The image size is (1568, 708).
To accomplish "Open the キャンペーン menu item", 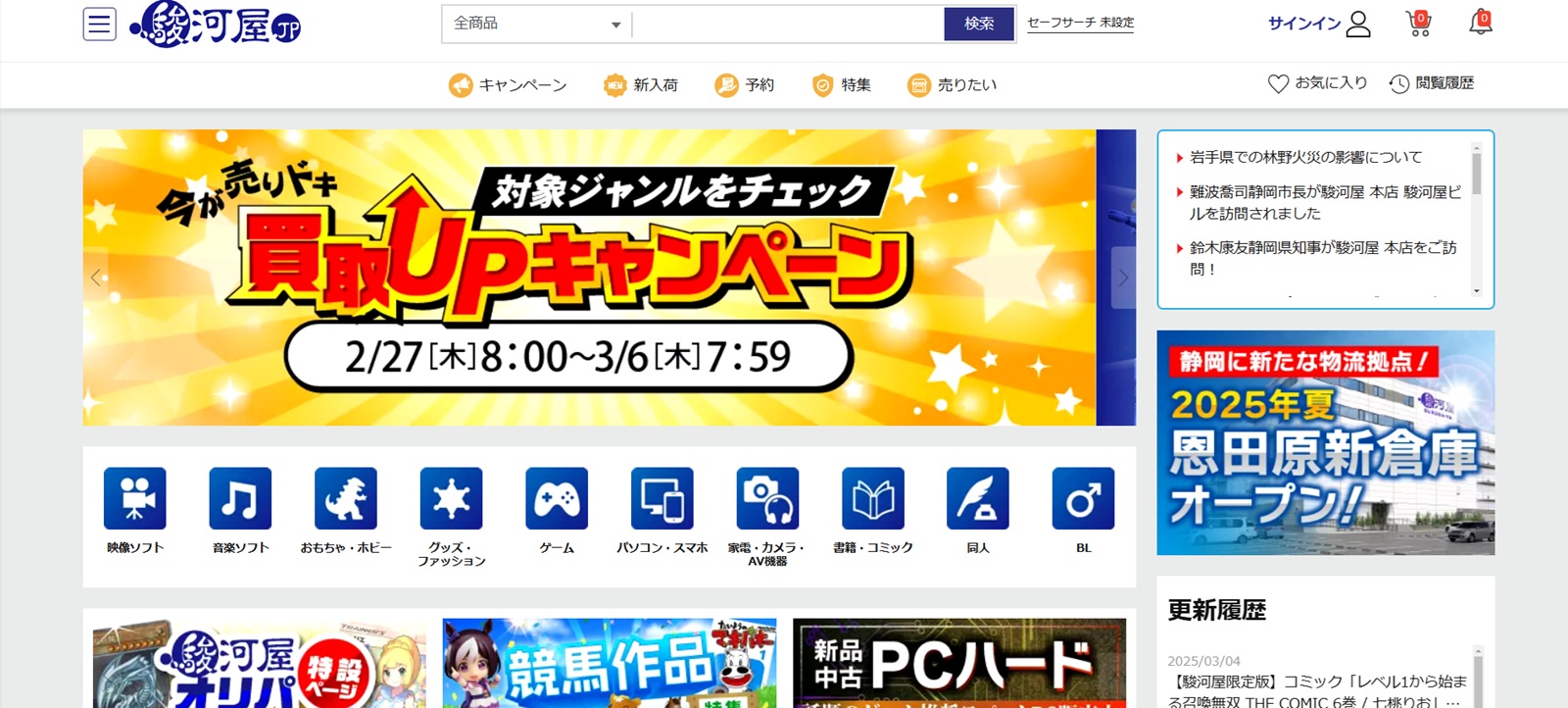I will (x=508, y=85).
